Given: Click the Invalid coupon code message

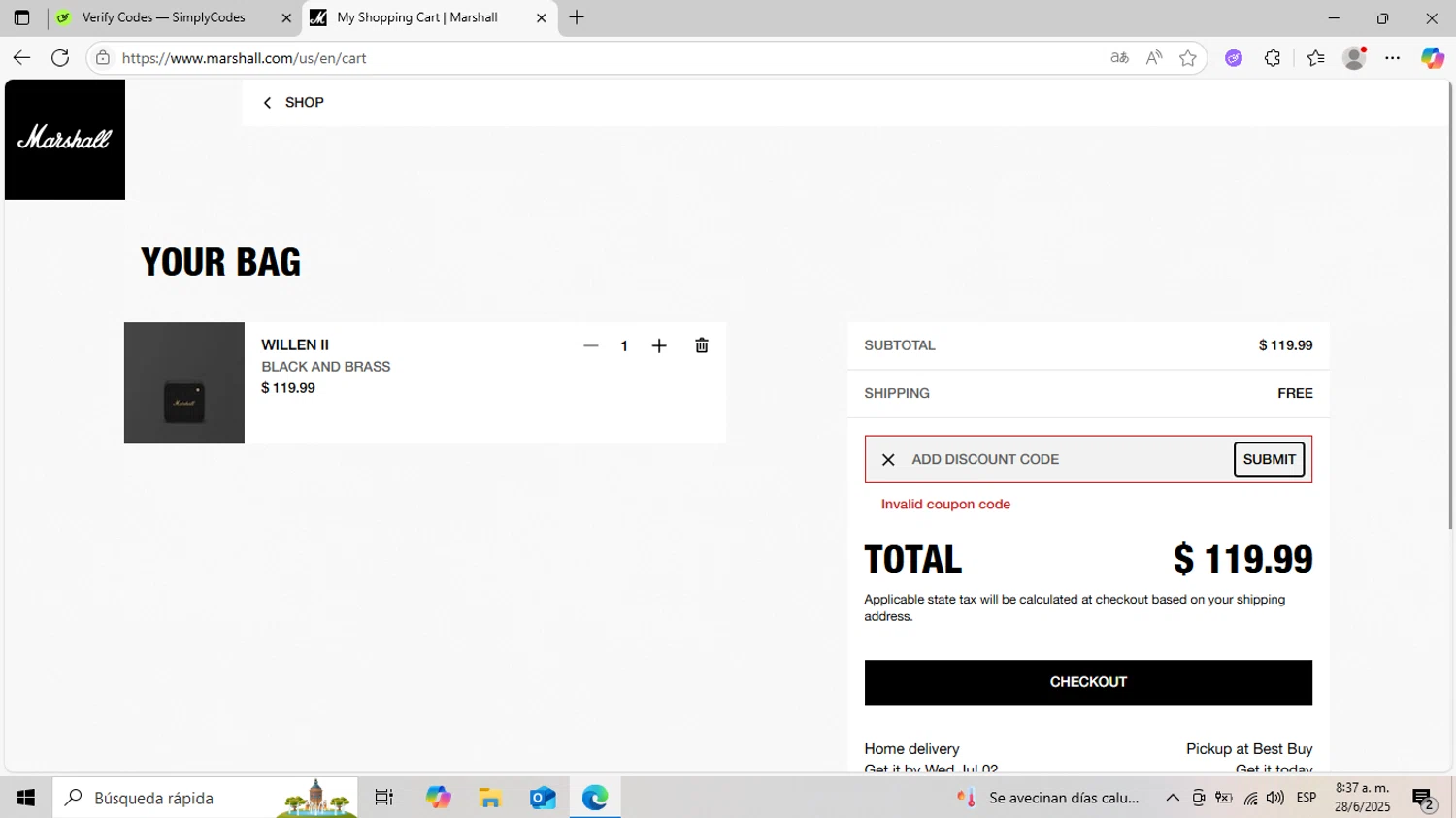Looking at the screenshot, I should click(x=945, y=504).
